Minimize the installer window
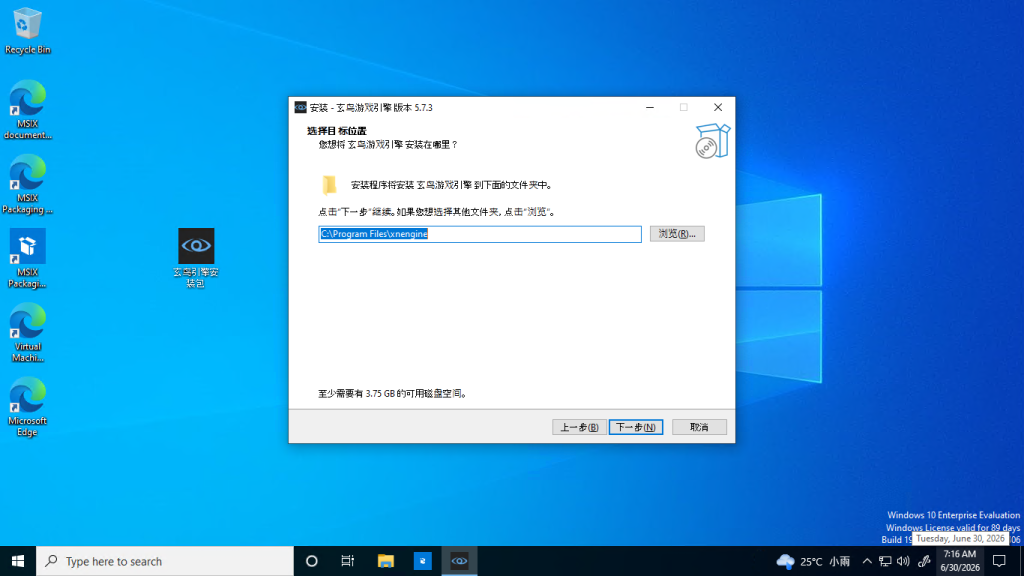Viewport: 1024px width, 576px height. click(x=650, y=108)
